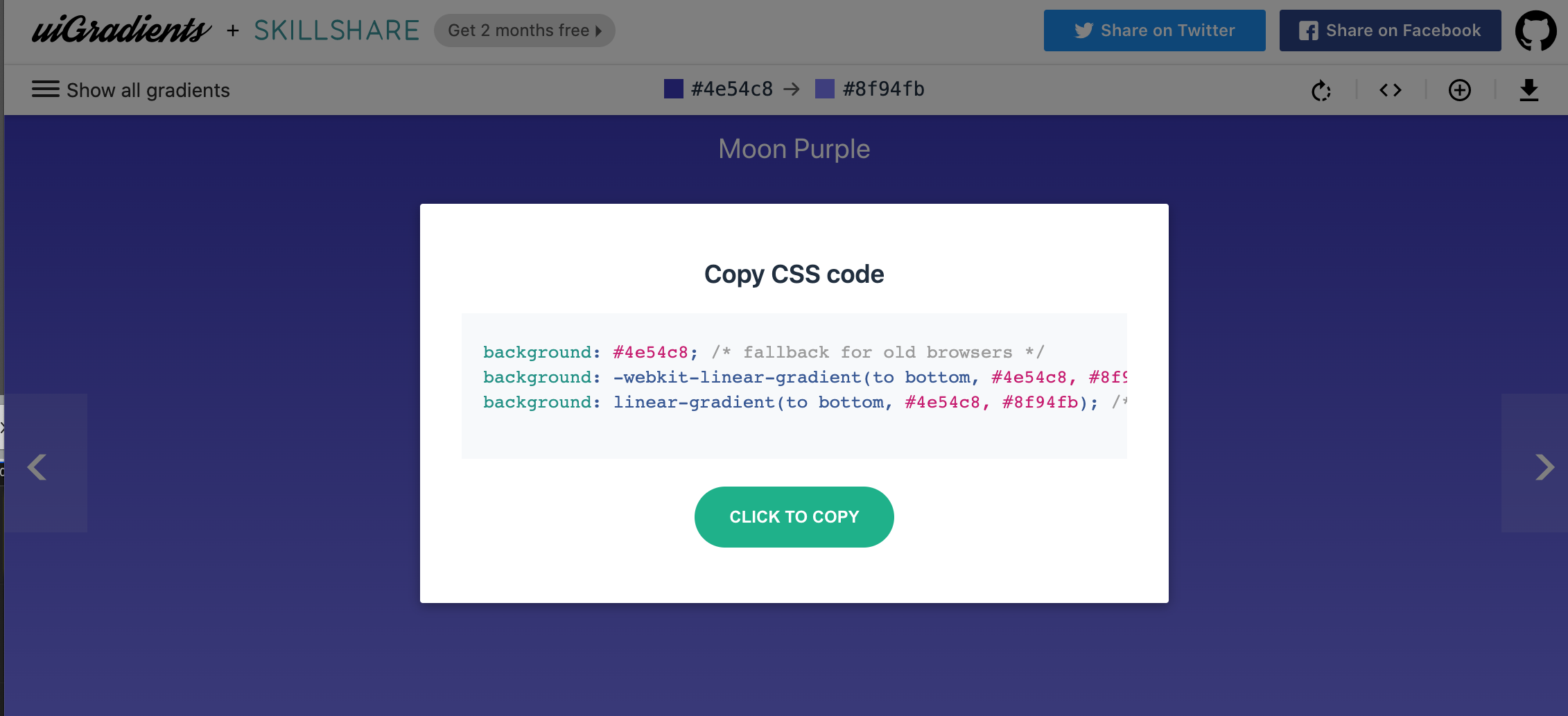The width and height of the screenshot is (1568, 716).
Task: Click the #4e54c8 color swatch
Action: [x=674, y=89]
